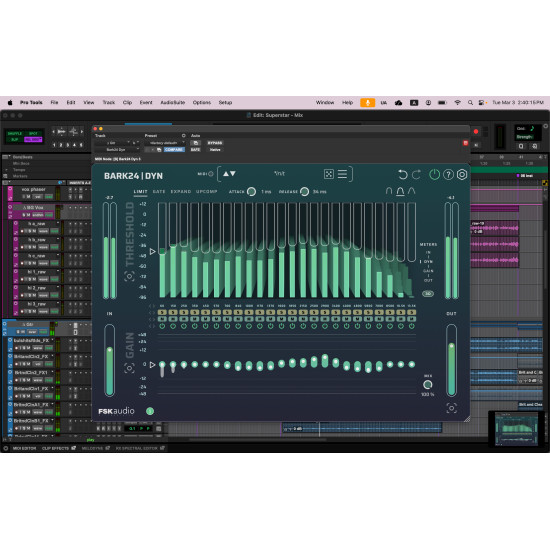Screen dimensions: 550x550
Task: Click the input IN gain slider
Action: [109, 360]
